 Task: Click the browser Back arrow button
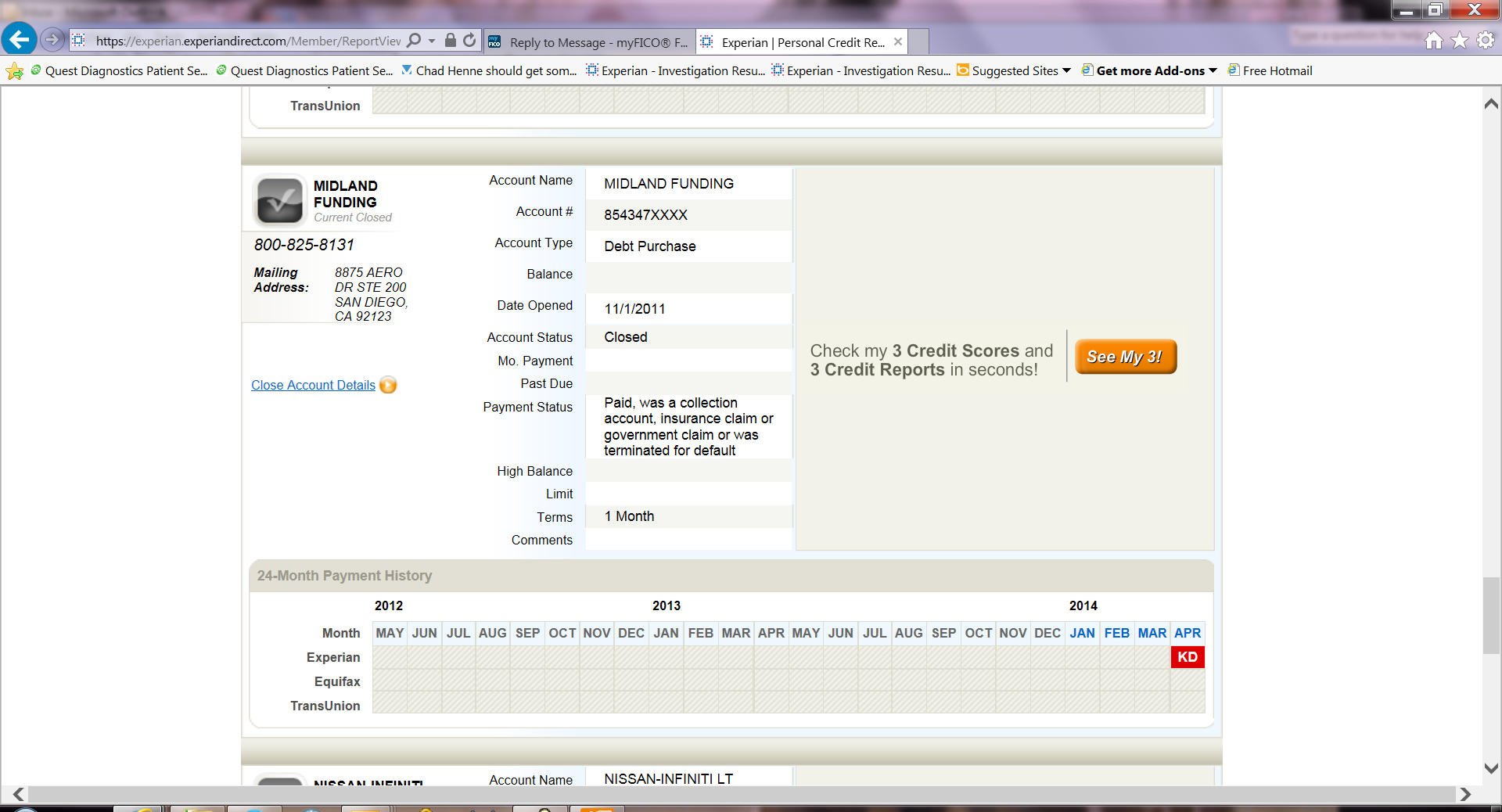[19, 39]
